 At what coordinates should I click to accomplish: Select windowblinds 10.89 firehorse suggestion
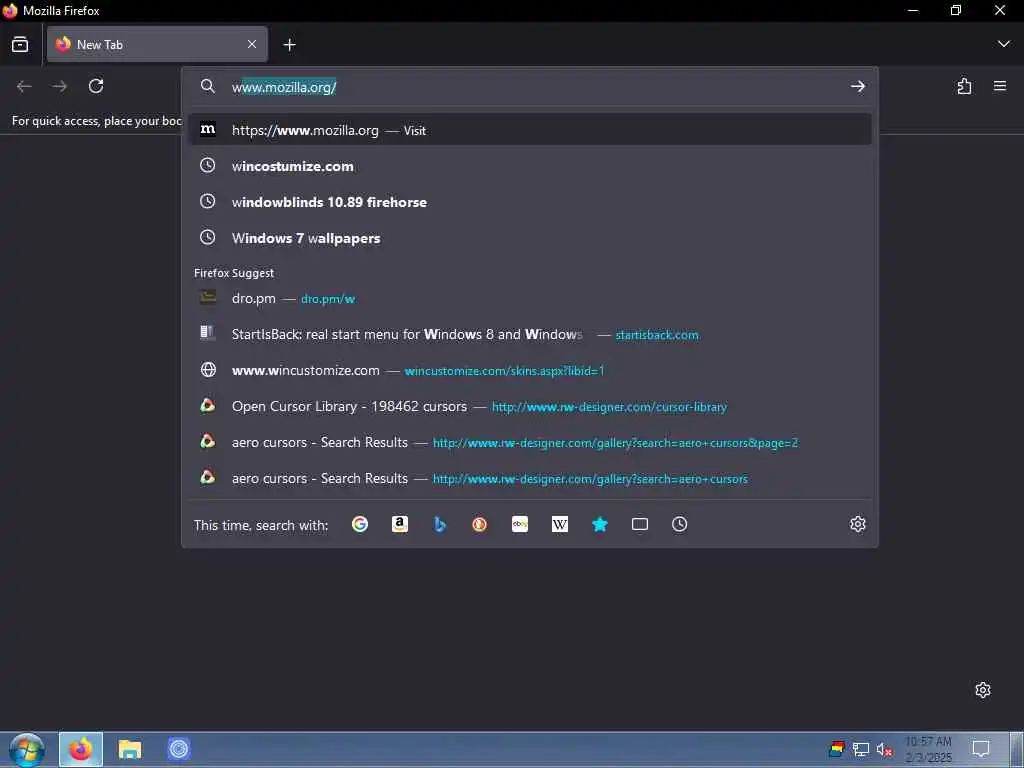(x=530, y=202)
